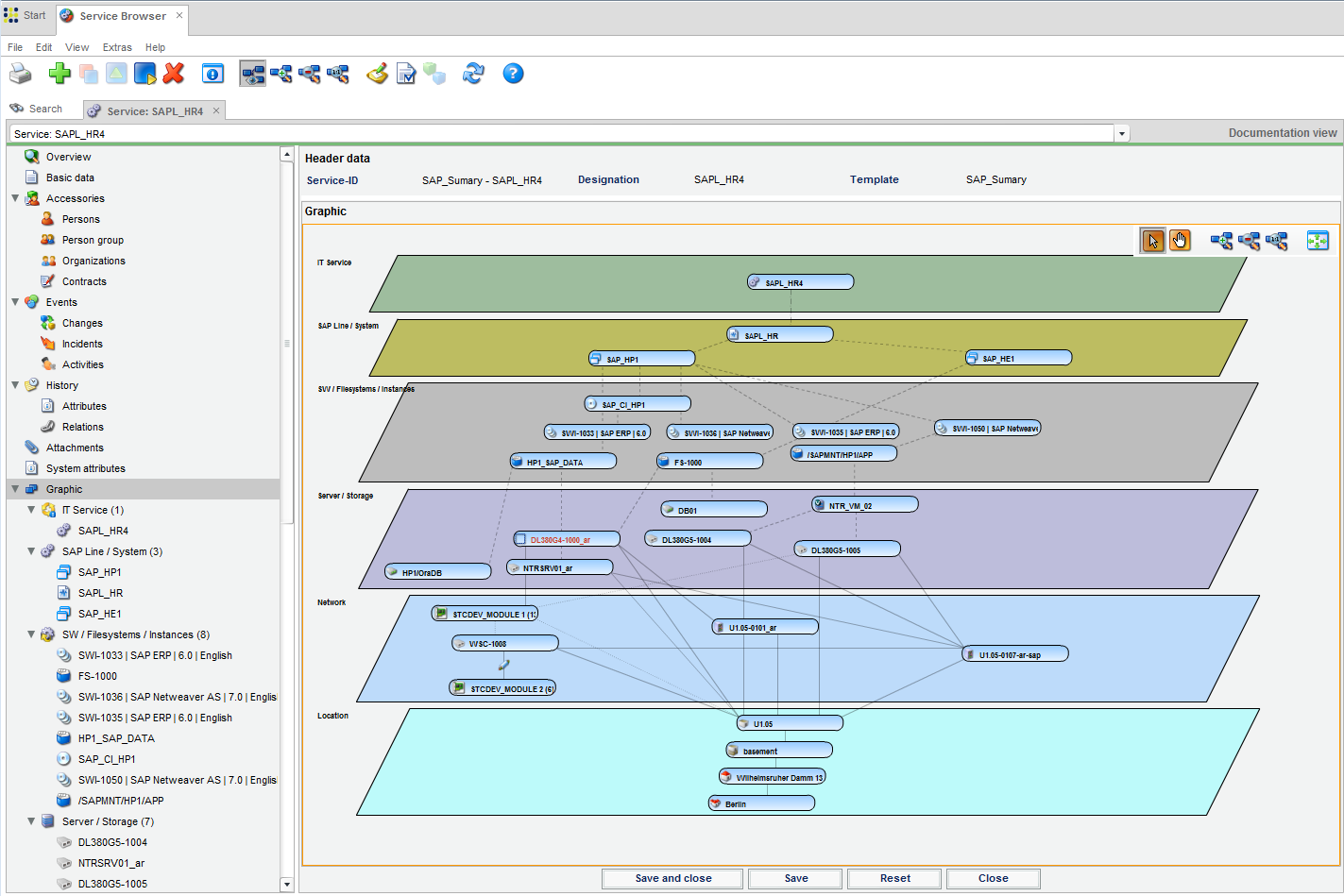The width and height of the screenshot is (1344, 896).
Task: Open help via blue question mark icon
Action: (x=513, y=74)
